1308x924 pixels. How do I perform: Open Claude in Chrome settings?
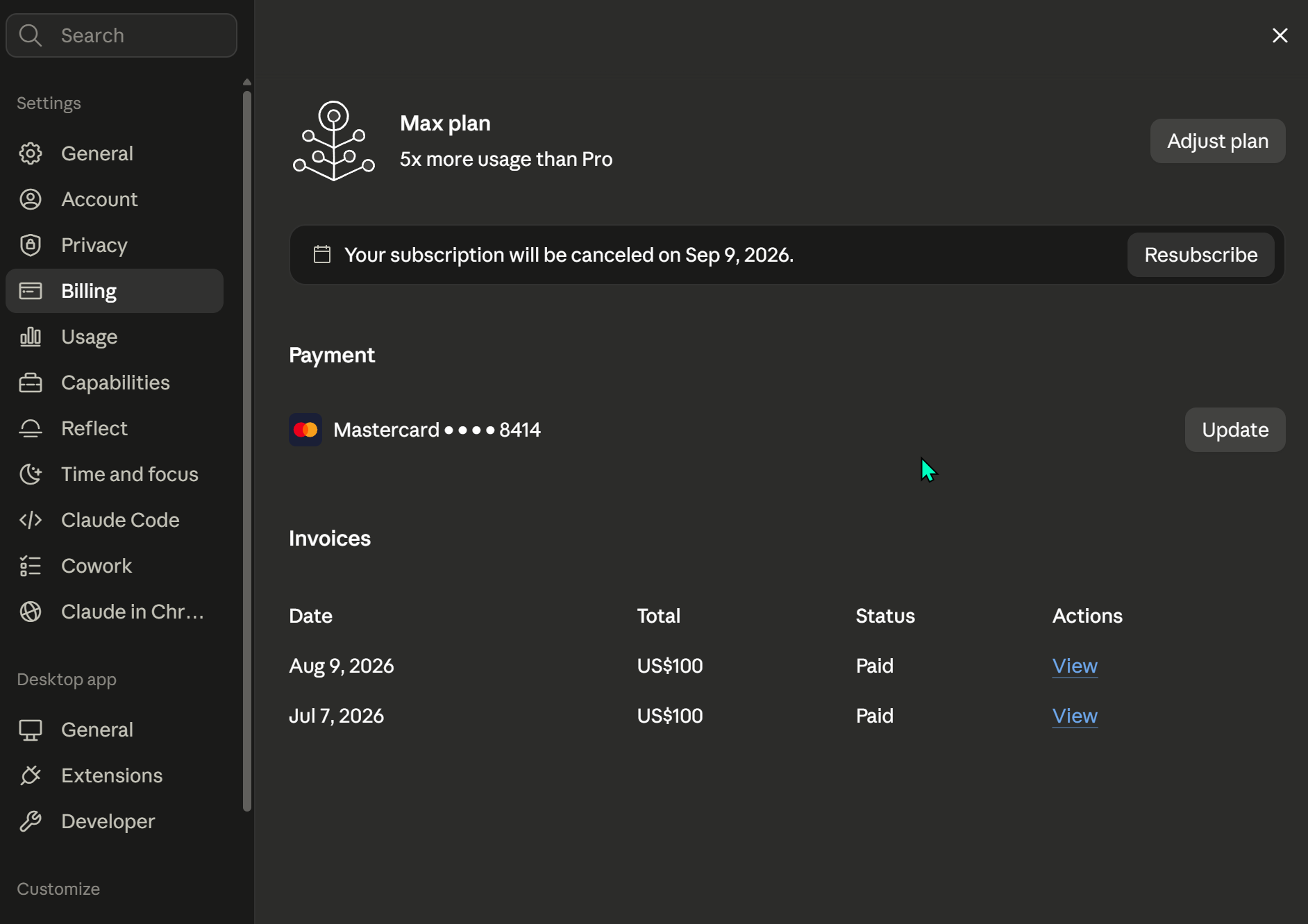[x=115, y=612]
